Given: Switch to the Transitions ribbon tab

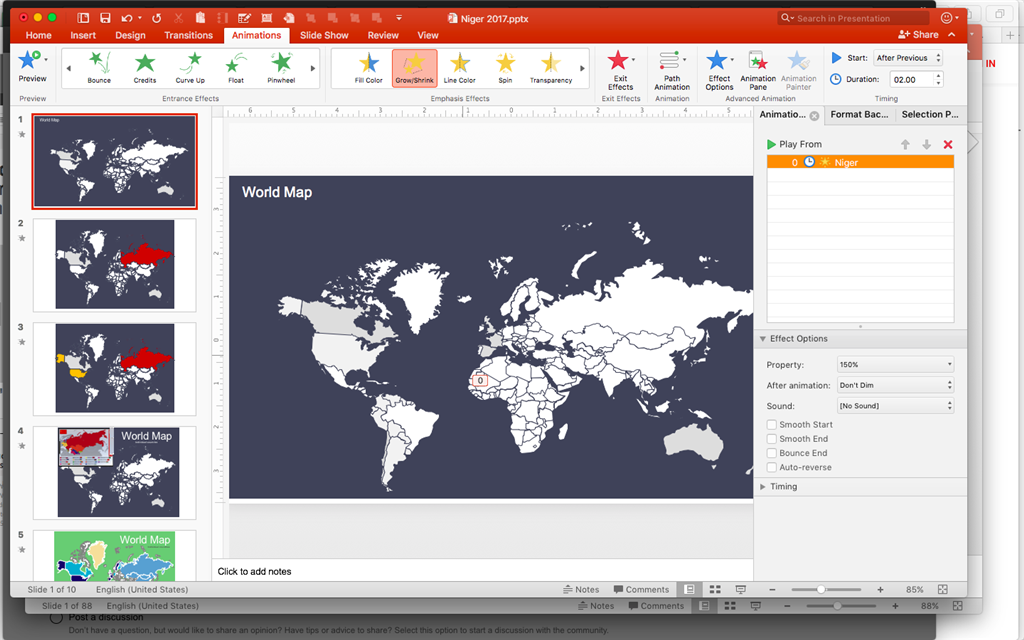Looking at the screenshot, I should pos(188,35).
